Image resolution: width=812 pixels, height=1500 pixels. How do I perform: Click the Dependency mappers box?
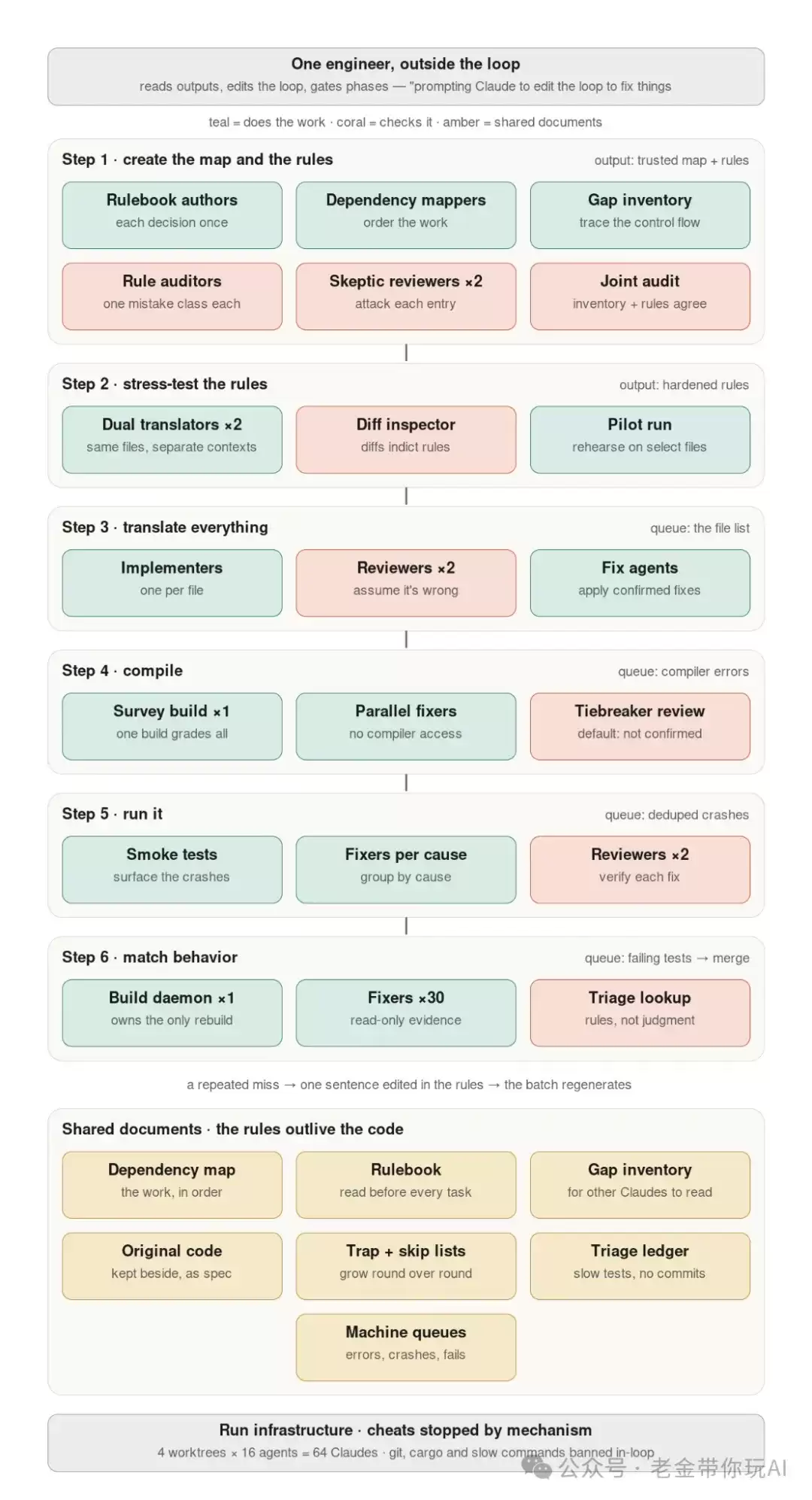[x=406, y=215]
